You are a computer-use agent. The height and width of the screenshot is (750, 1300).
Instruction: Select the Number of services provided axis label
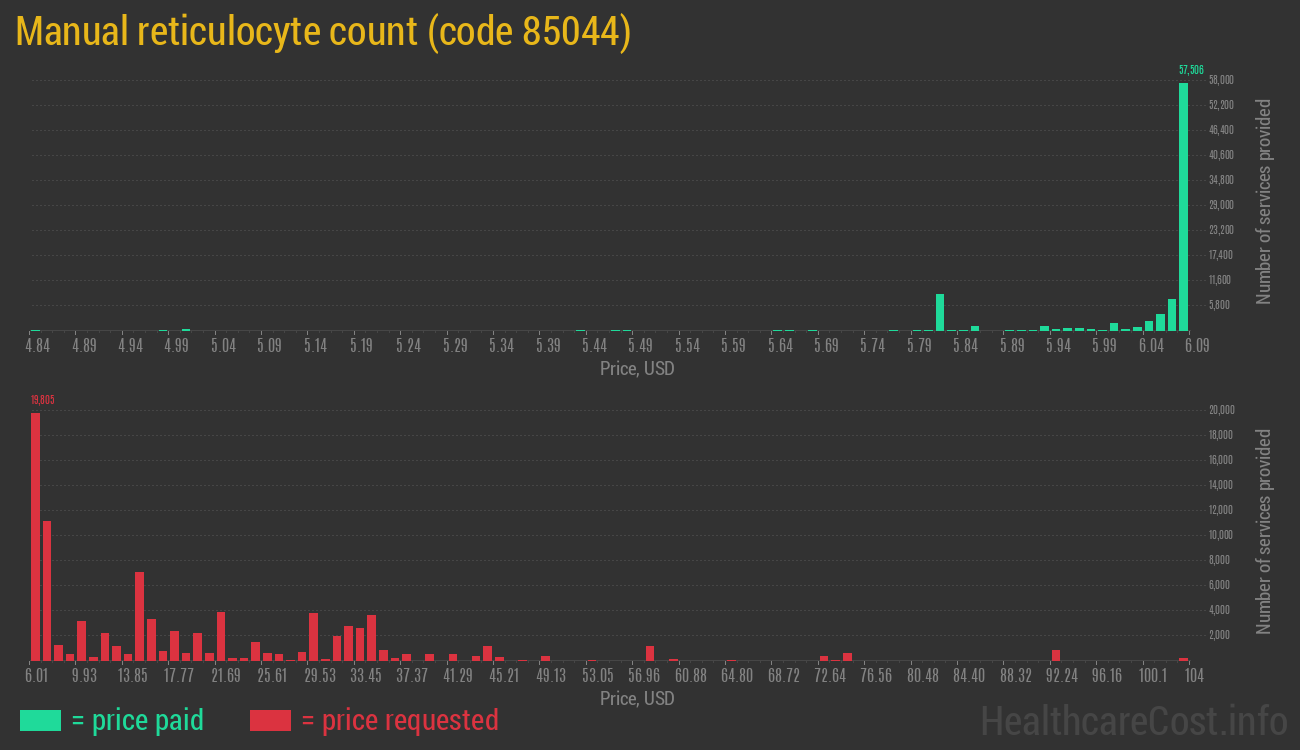[1265, 200]
